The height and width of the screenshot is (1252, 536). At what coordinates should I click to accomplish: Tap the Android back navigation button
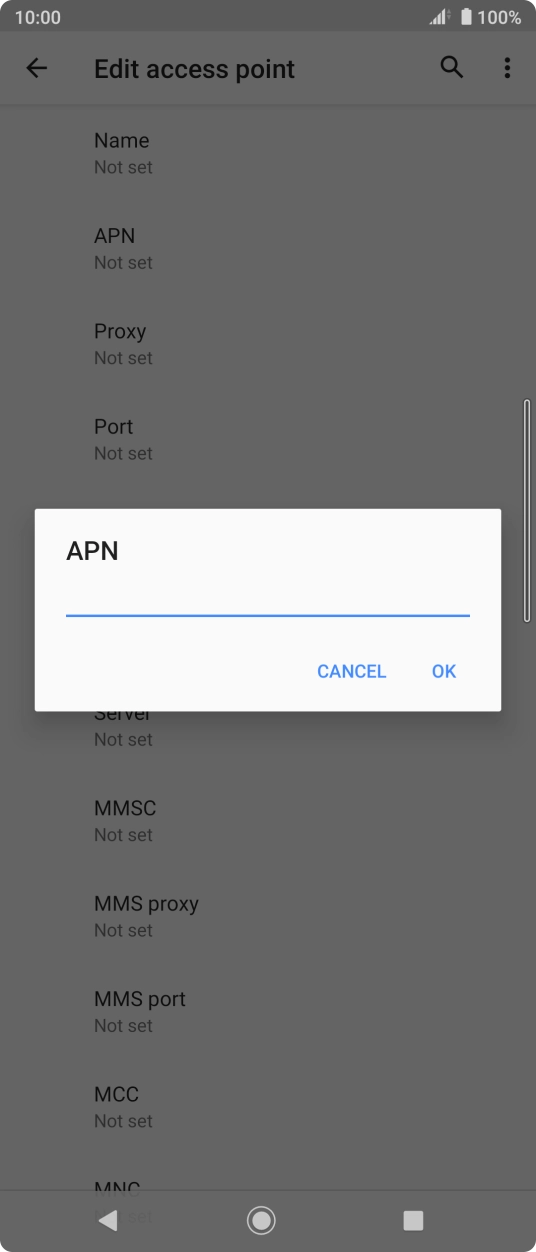(x=108, y=1220)
